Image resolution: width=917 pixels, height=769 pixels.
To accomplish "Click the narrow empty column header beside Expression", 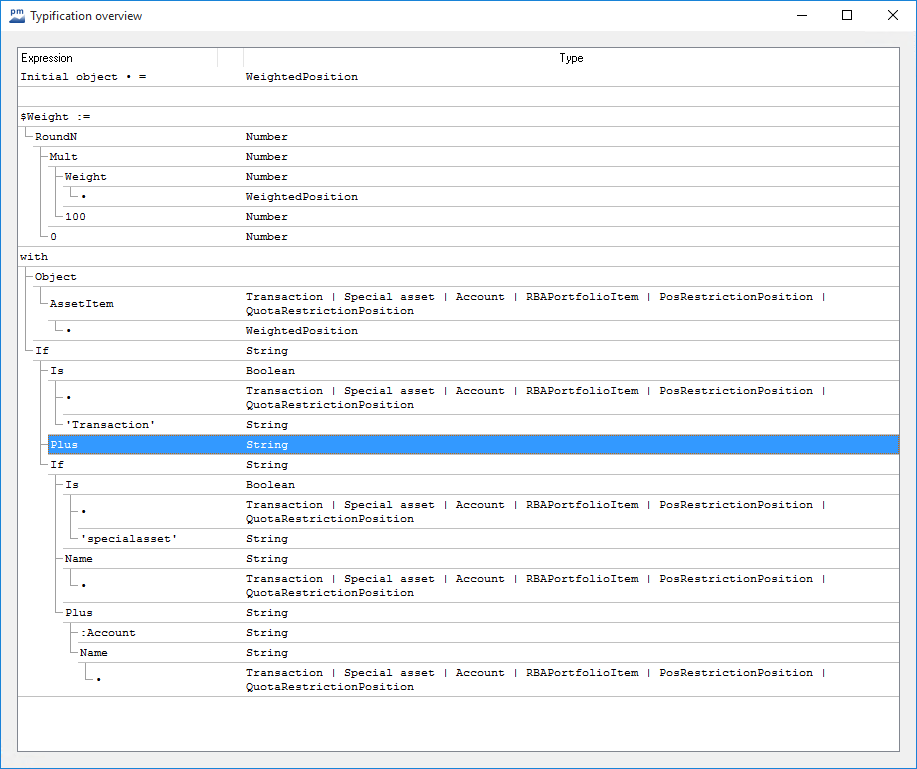I will point(230,58).
